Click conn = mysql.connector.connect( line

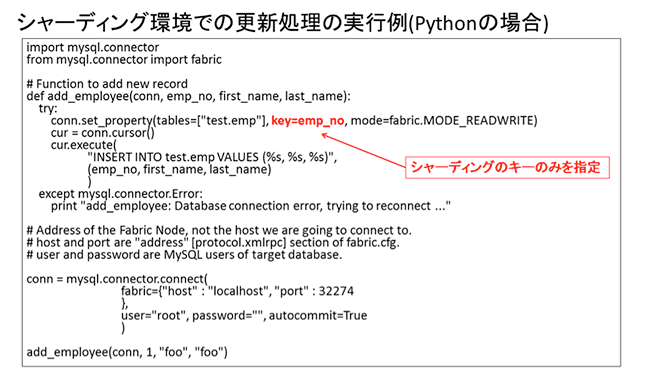coord(117,279)
